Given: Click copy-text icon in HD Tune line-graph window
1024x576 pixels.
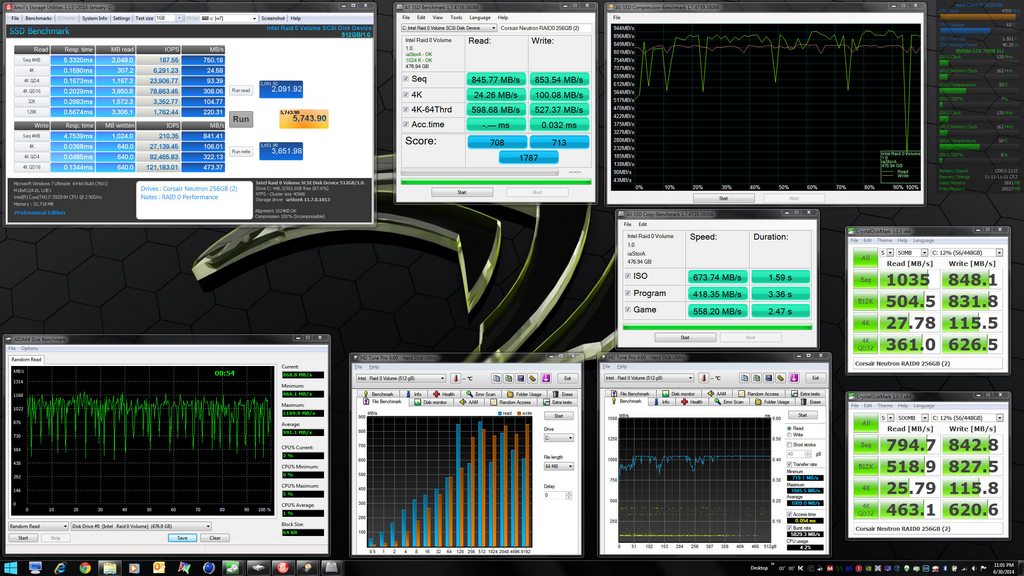Looking at the screenshot, I should tap(744, 377).
